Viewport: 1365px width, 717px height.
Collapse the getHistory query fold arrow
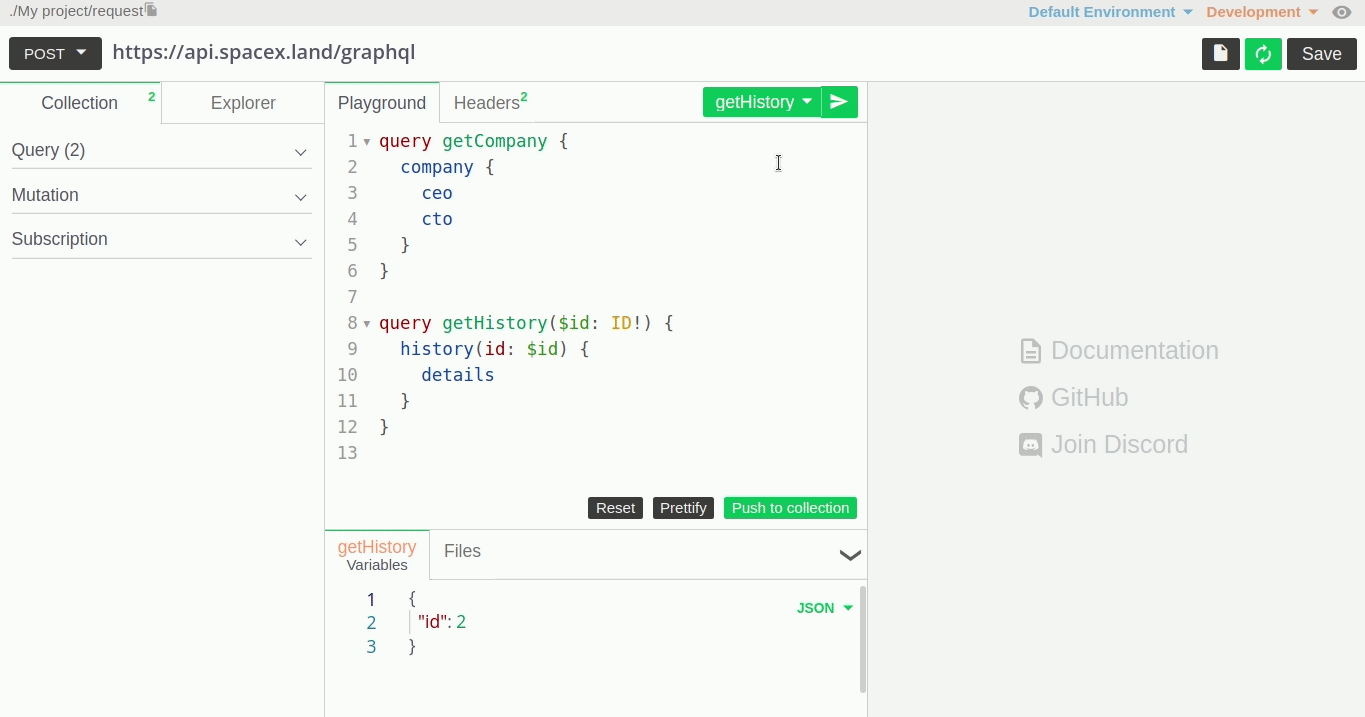pos(367,324)
